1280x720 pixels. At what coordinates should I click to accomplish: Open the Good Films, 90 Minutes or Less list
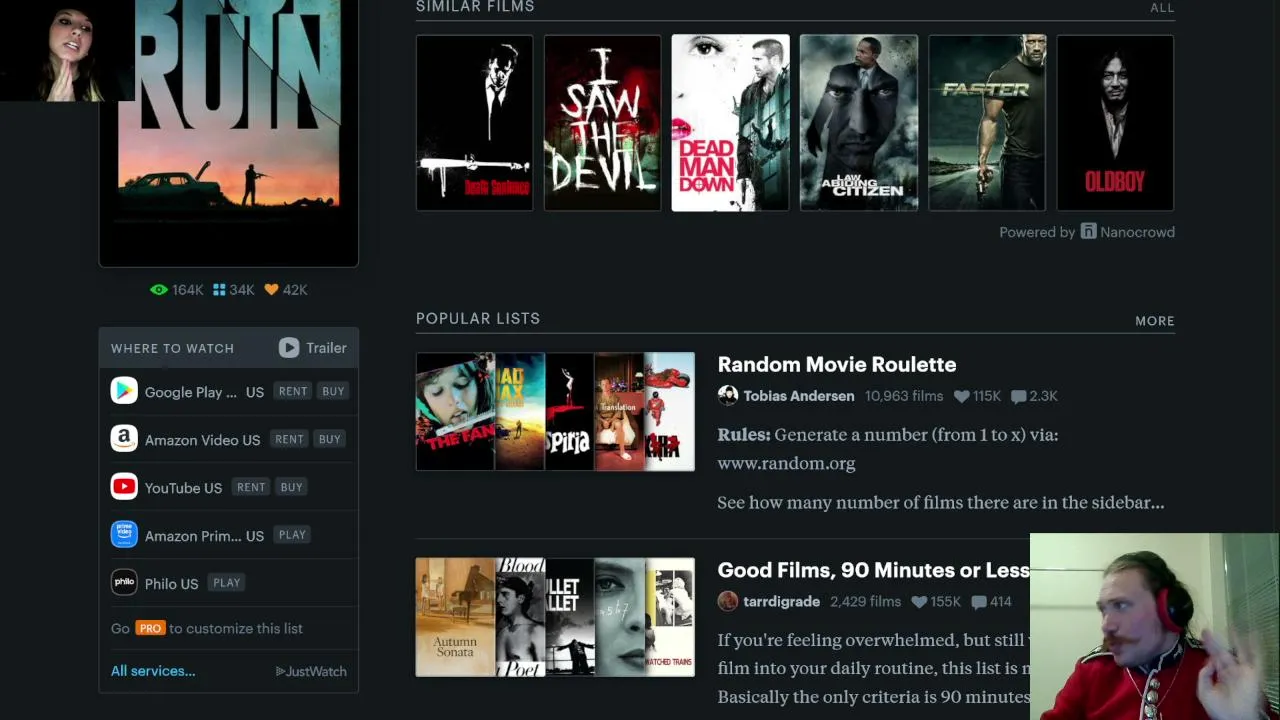[873, 570]
